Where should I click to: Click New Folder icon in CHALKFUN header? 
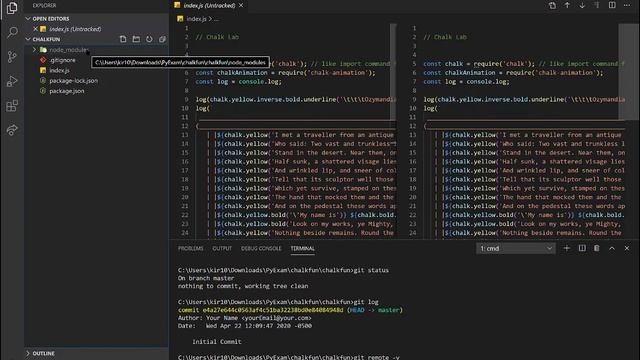coord(136,39)
